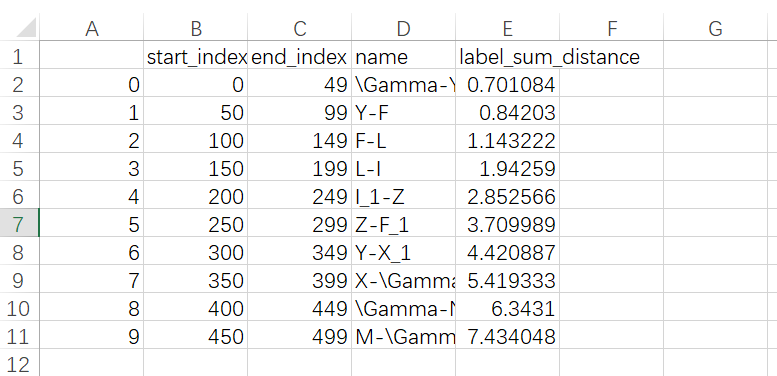777x376 pixels.
Task: Click the cell with value 0.701084
Action: 507,85
